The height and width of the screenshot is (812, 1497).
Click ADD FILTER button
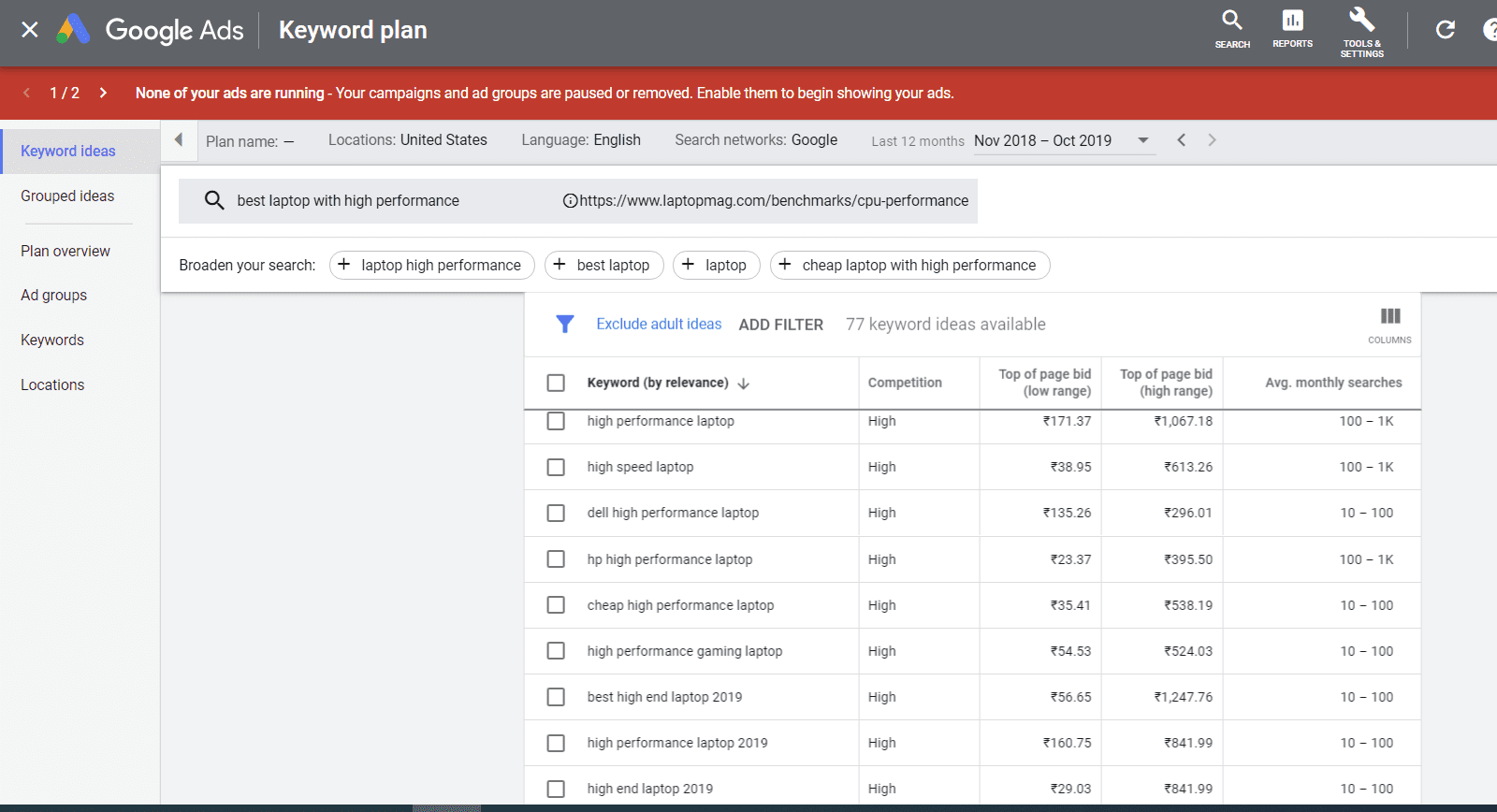(781, 325)
